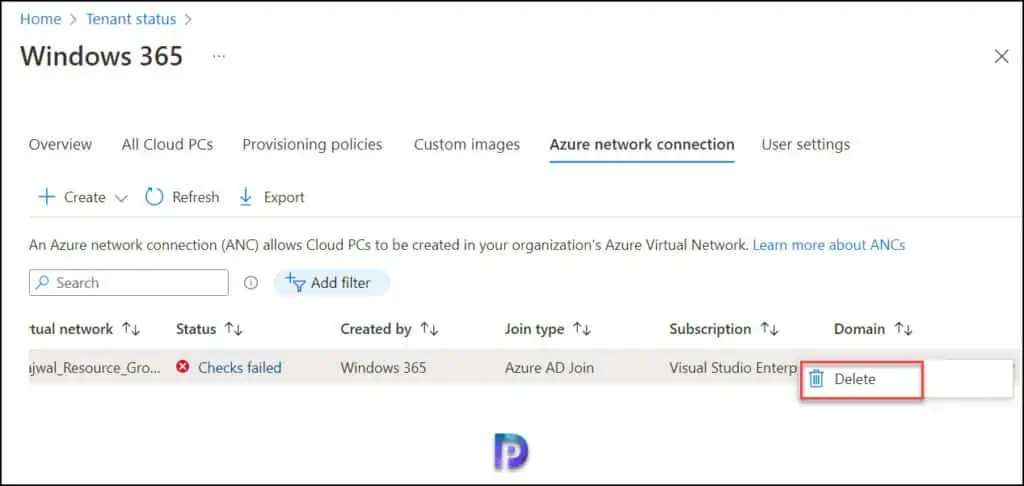The image size is (1024, 486).
Task: Click the Refresh circular arrow icon
Action: click(154, 197)
